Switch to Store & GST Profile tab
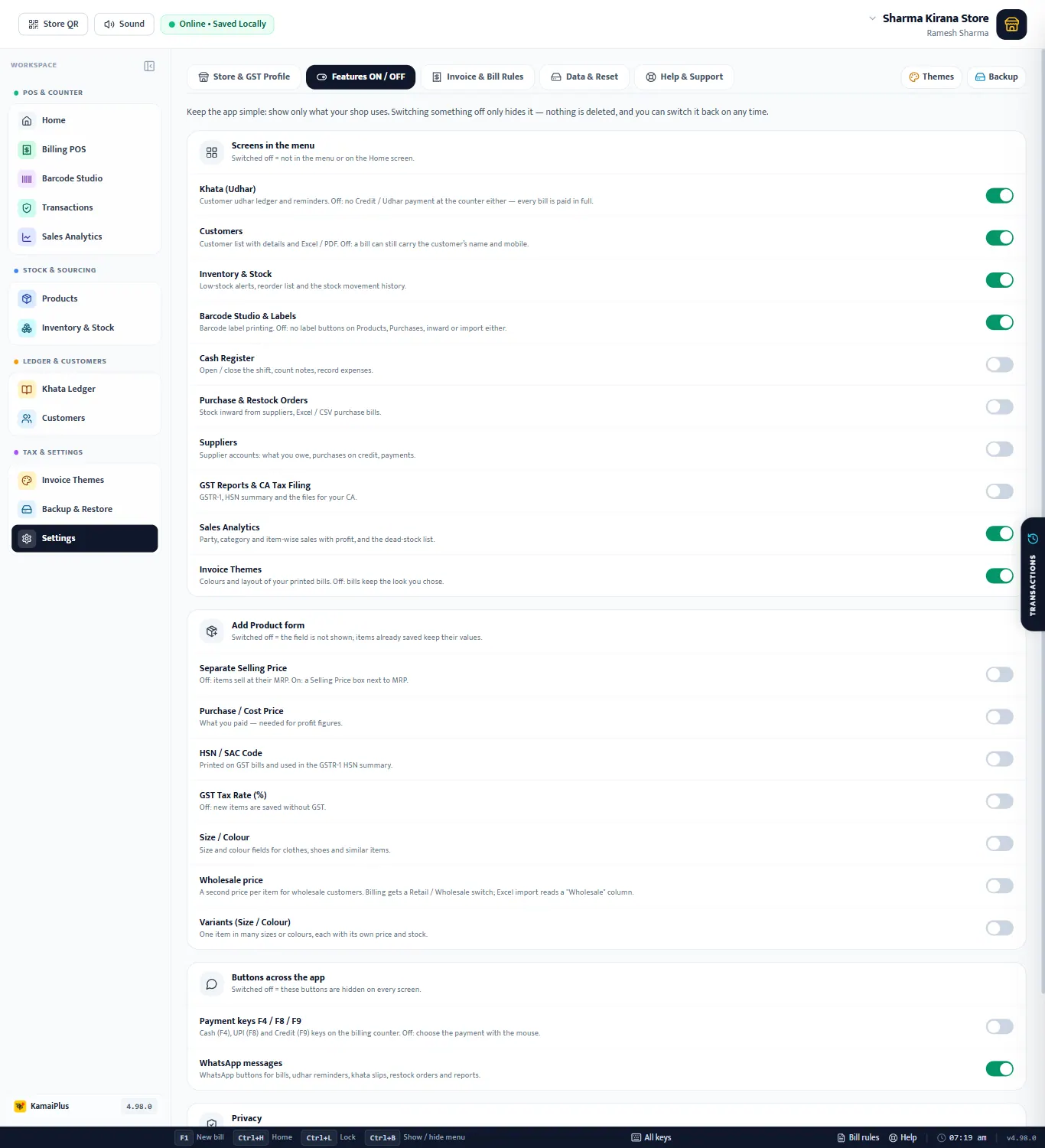The image size is (1045, 1148). point(244,77)
